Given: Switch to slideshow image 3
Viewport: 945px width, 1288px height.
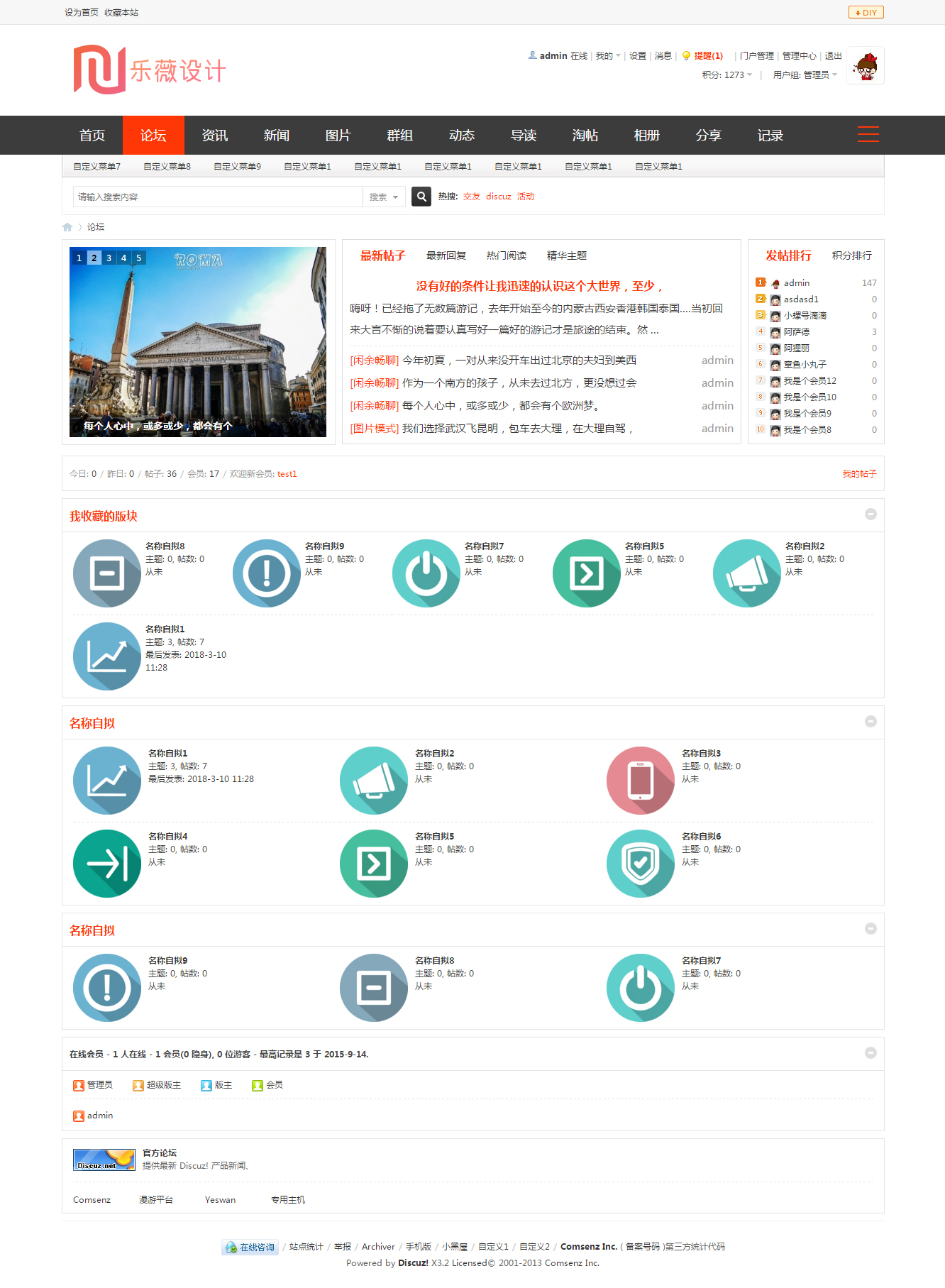Looking at the screenshot, I should coord(109,258).
